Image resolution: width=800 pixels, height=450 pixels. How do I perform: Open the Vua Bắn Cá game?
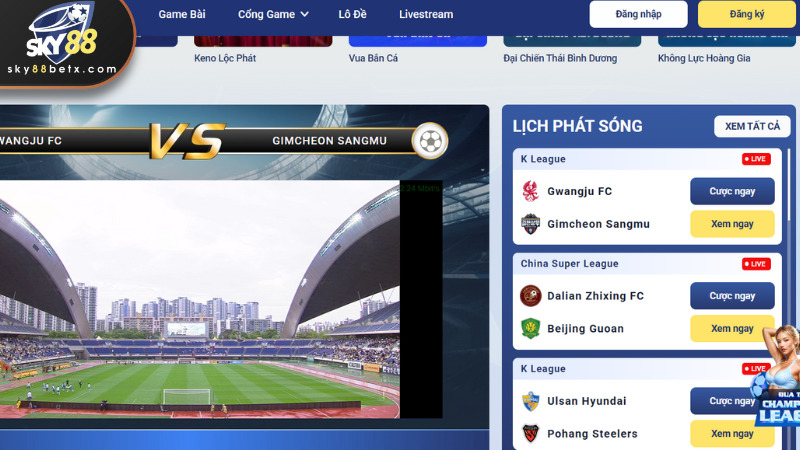pos(373,58)
